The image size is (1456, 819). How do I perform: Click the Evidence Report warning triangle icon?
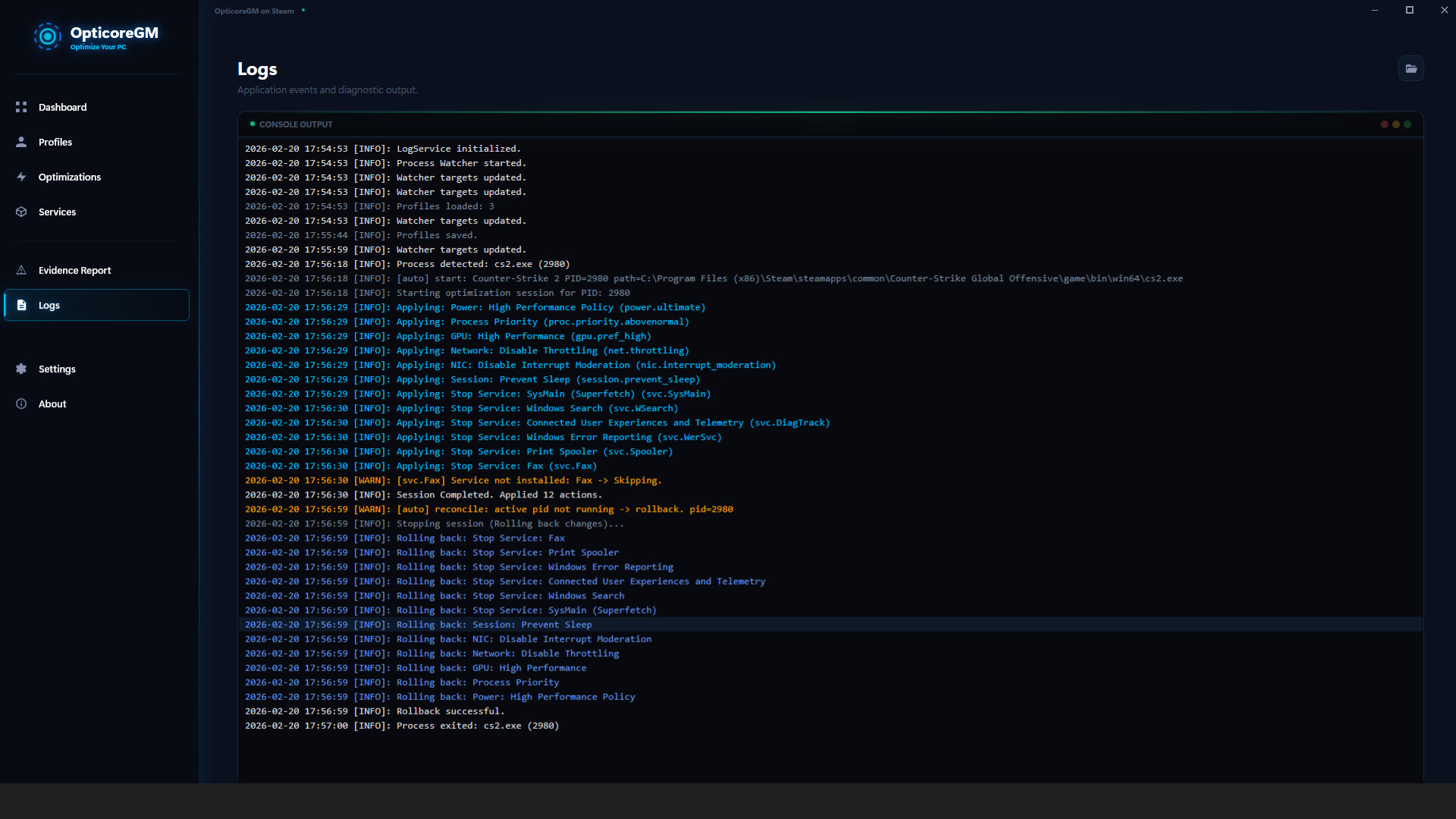click(21, 270)
